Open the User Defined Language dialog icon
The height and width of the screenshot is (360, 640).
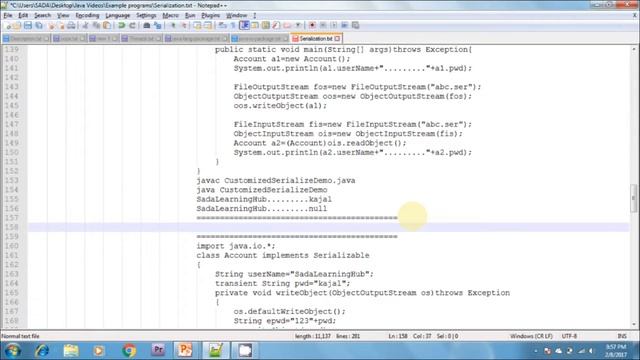pyautogui.click(x=255, y=26)
